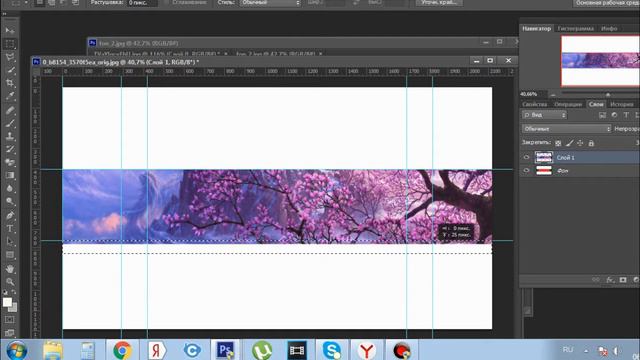Select the Фон layer thumbnail
This screenshot has height=360, width=640.
pos(544,171)
